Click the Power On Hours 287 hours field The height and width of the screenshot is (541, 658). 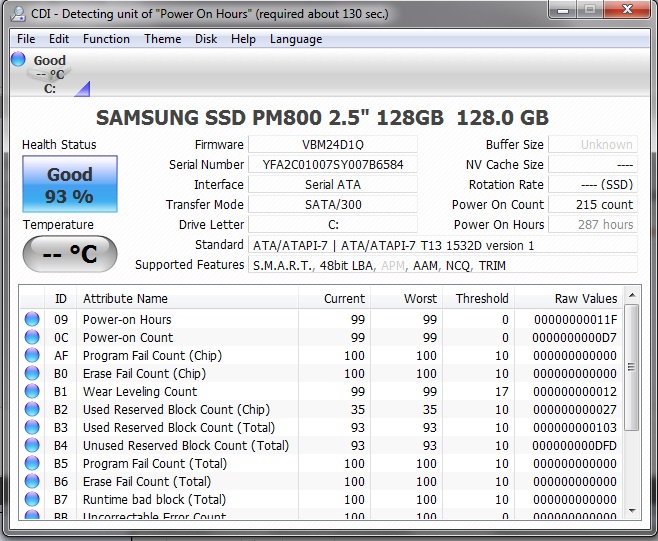click(x=593, y=225)
